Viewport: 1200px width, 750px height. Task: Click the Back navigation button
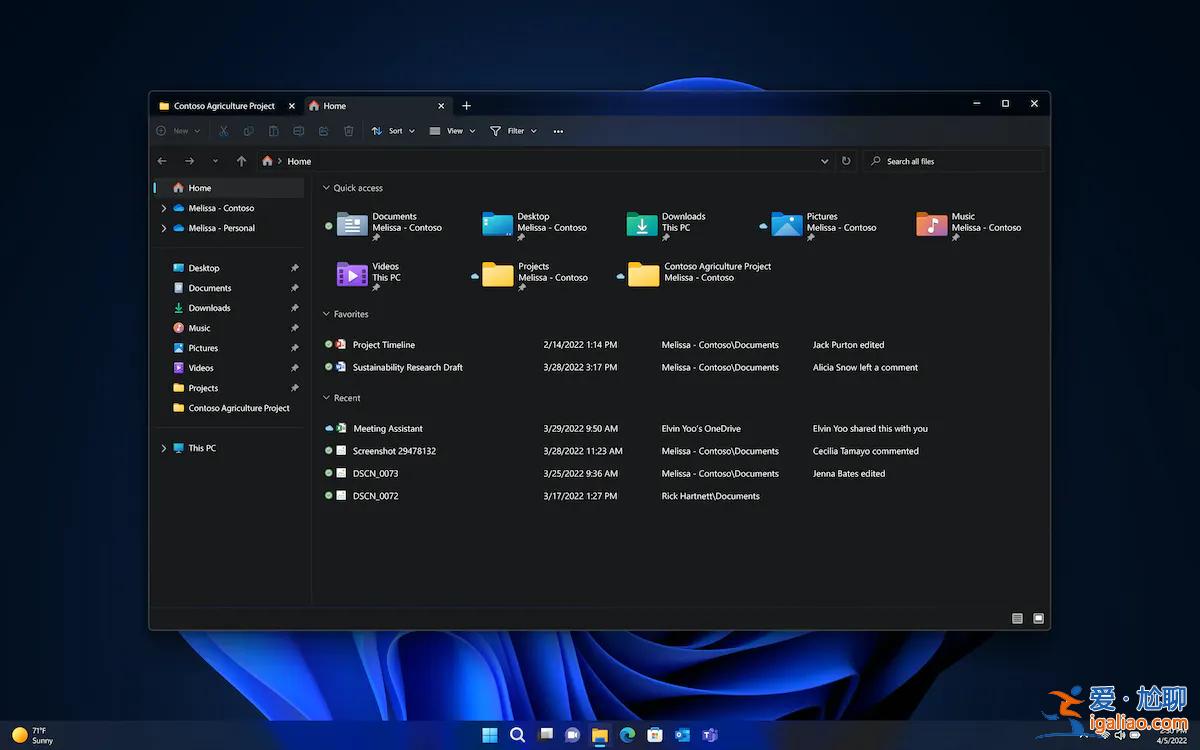click(x=162, y=160)
